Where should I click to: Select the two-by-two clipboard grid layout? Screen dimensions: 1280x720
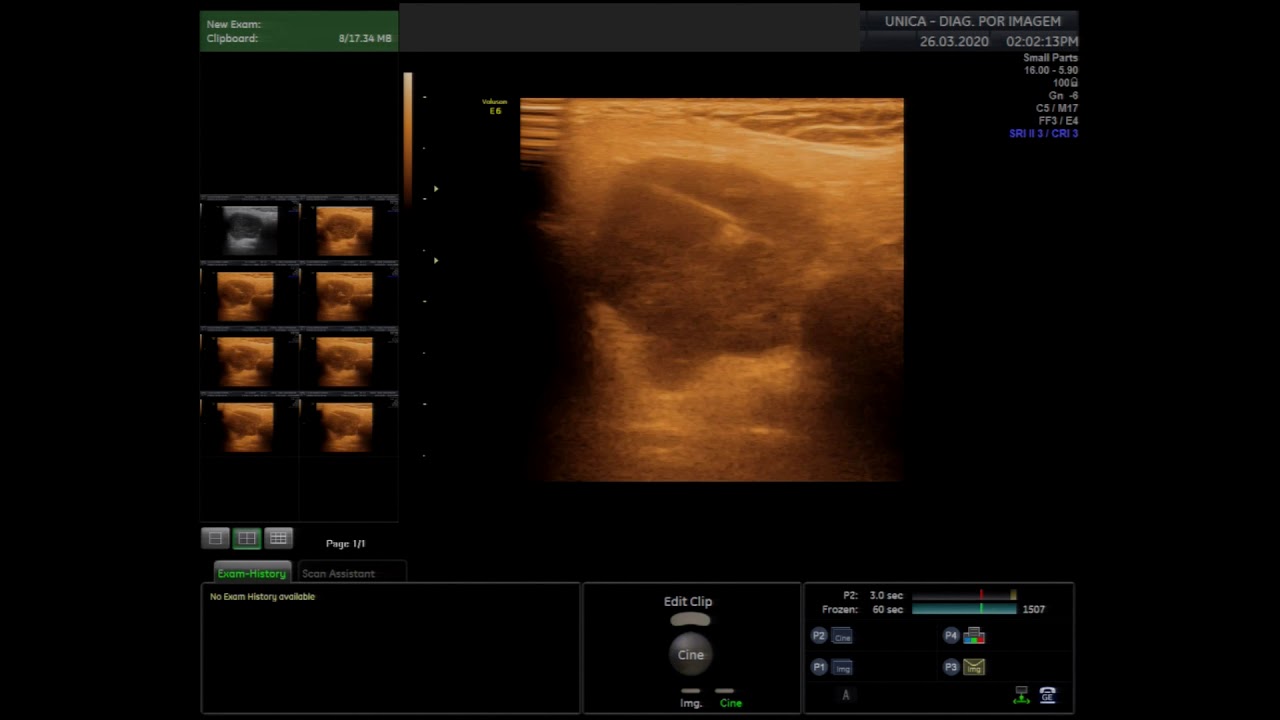(x=247, y=539)
